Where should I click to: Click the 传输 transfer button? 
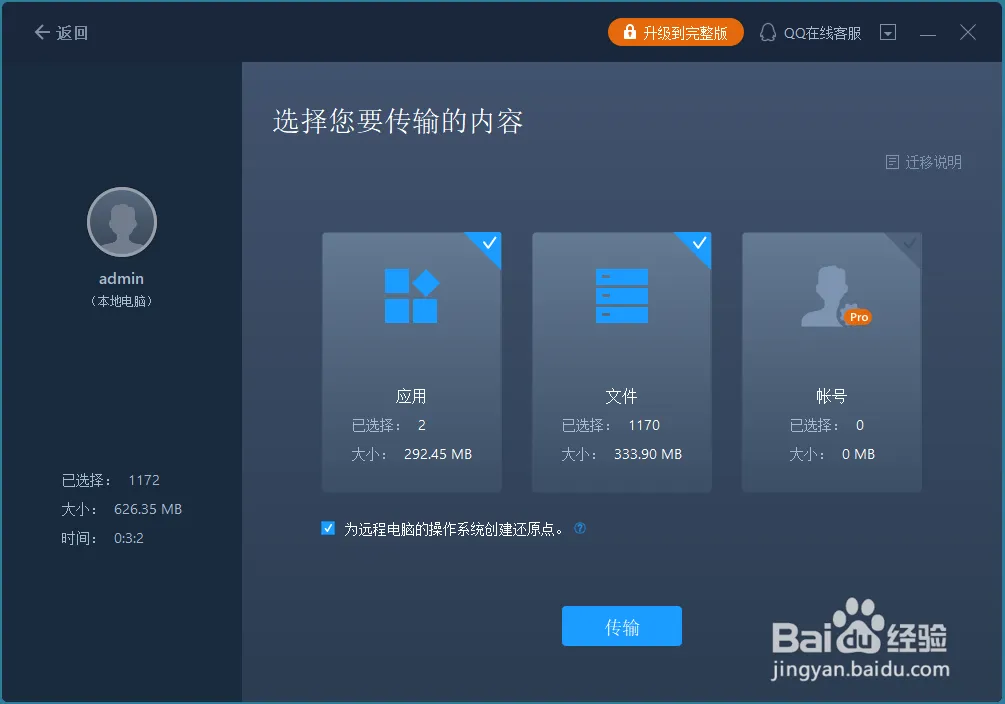[x=621, y=626]
